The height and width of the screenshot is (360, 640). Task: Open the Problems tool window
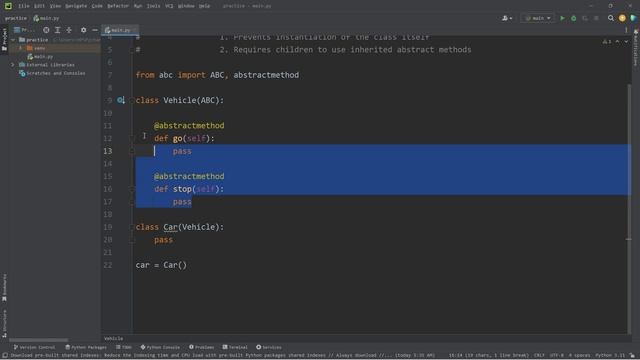pos(202,347)
